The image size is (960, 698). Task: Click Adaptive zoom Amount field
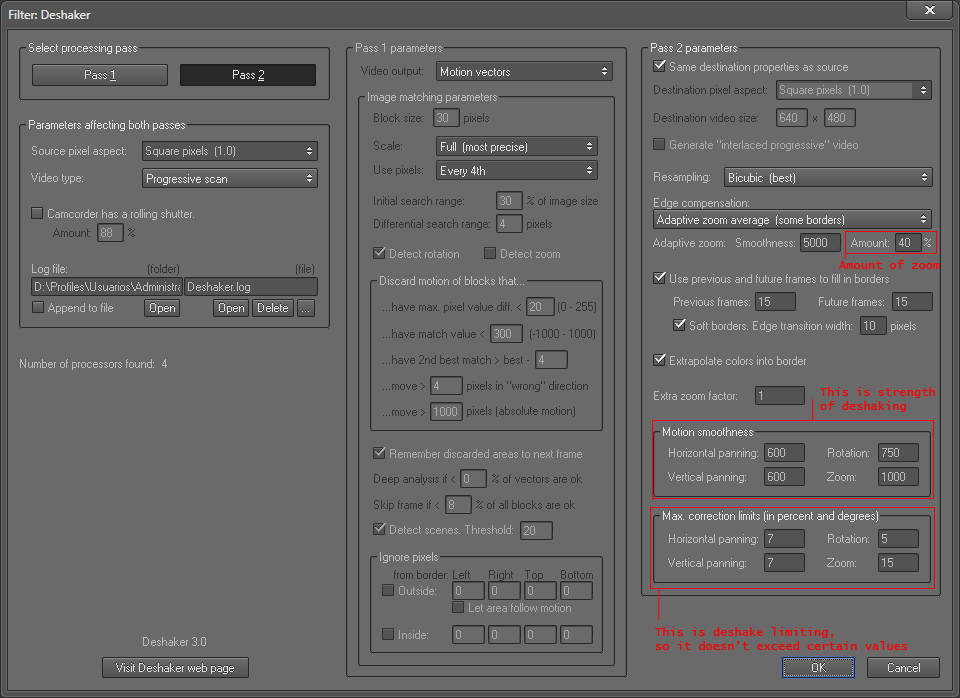(x=908, y=242)
